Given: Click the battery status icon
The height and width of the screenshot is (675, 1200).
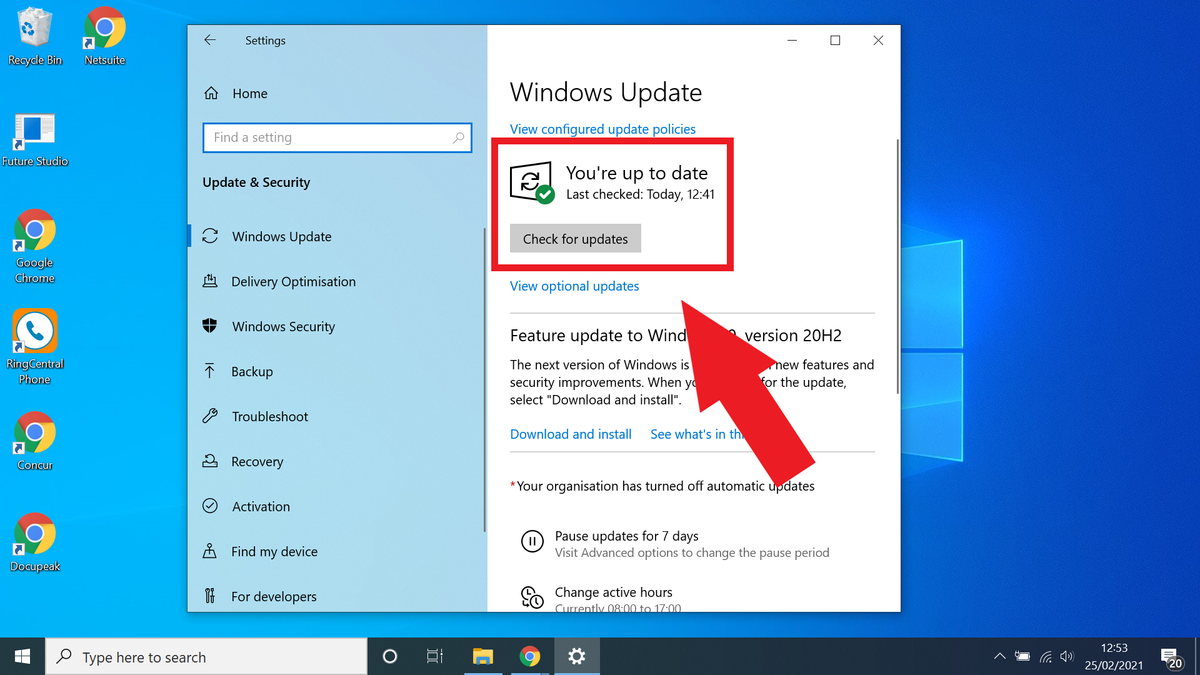Looking at the screenshot, I should click(x=1022, y=656).
